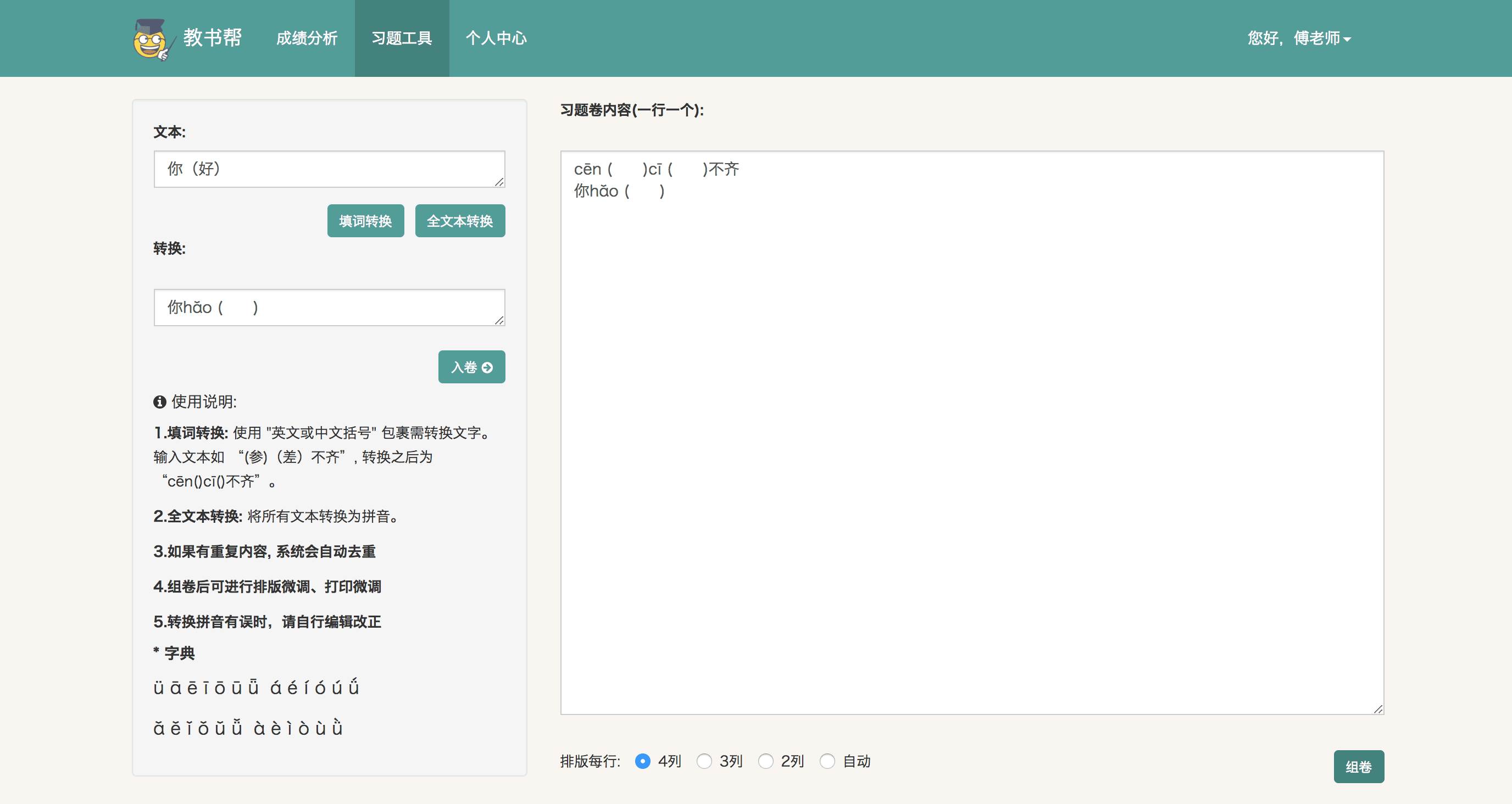Open the 成绩分析 navigation tab
Image resolution: width=1512 pixels, height=804 pixels.
pyautogui.click(x=307, y=39)
